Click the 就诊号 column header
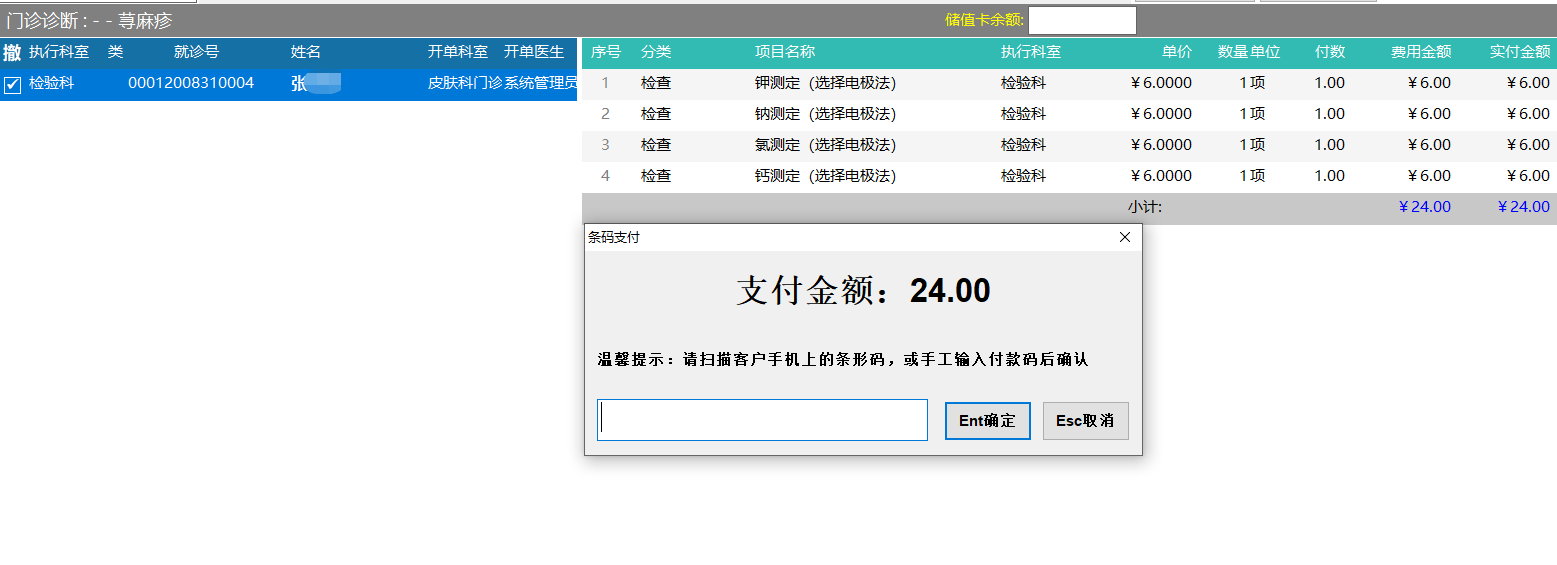The image size is (1557, 565). tap(196, 52)
